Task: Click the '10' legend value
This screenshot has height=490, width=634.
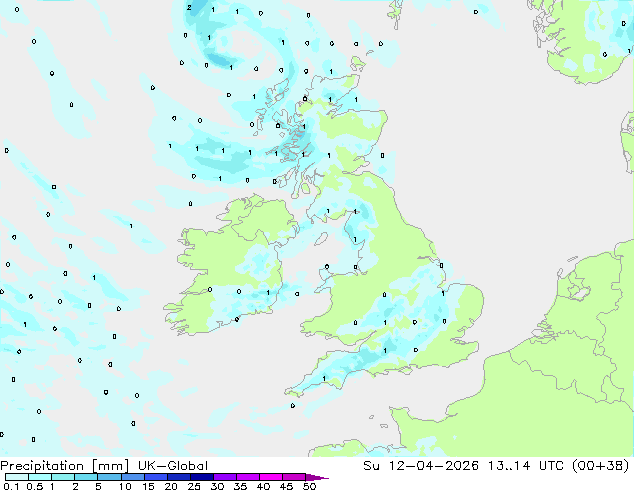Action: coord(125,486)
